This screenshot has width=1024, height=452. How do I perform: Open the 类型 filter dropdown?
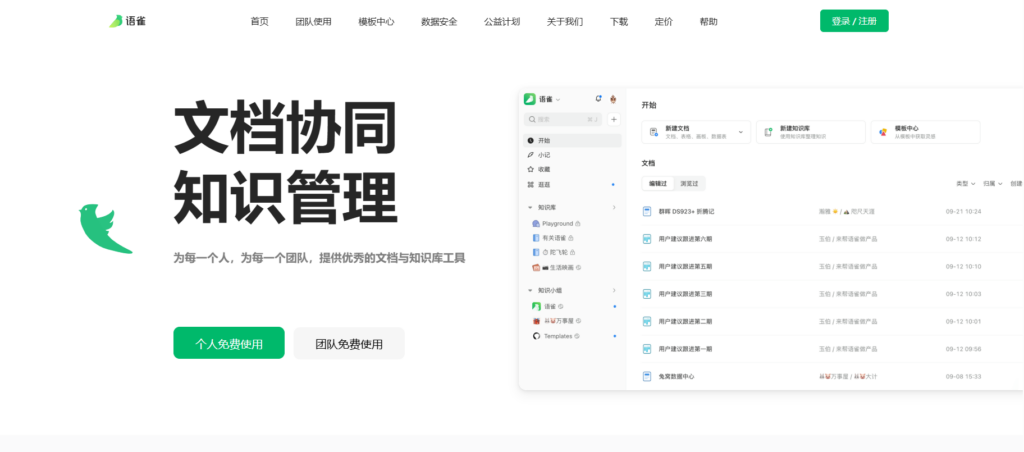point(966,184)
